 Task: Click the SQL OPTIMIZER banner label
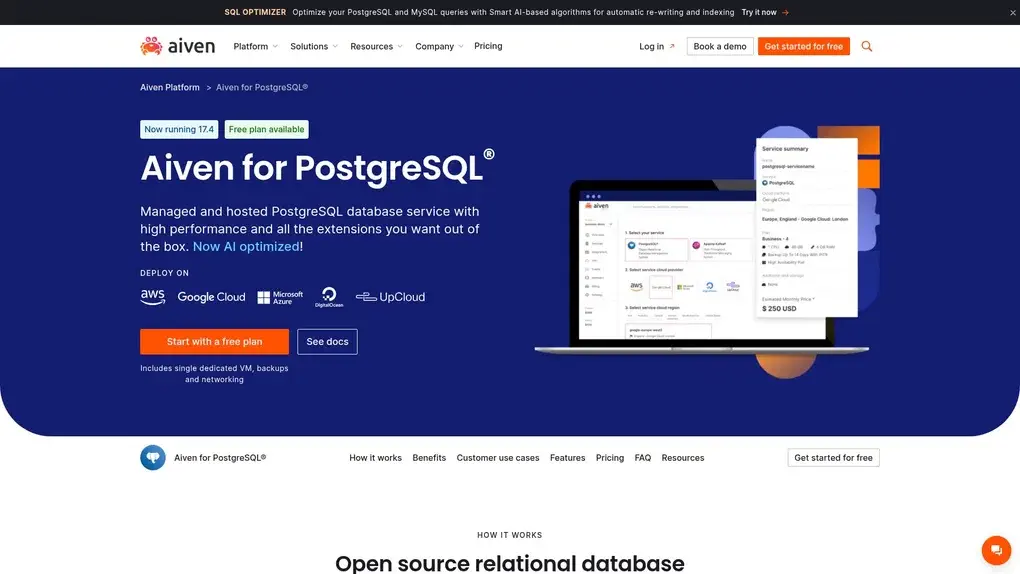pyautogui.click(x=255, y=12)
